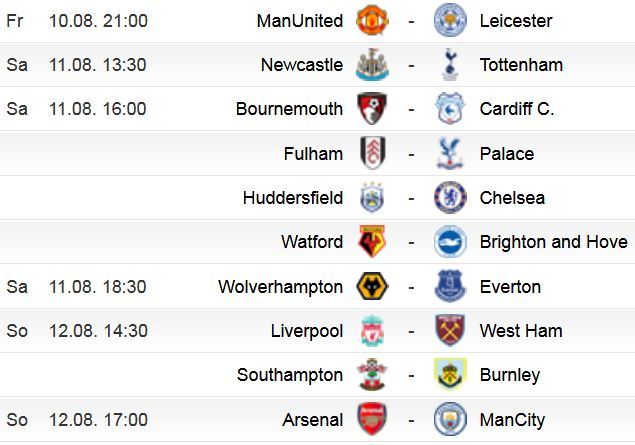The image size is (635, 445).
Task: Open the Bournemouth club crest
Action: tap(372, 109)
